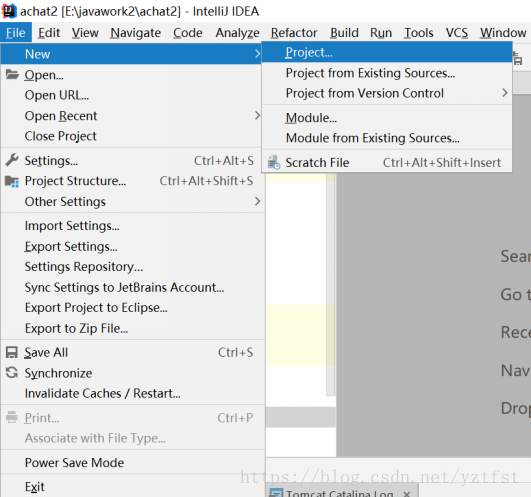Expand the Other Settings submenu arrow
The height and width of the screenshot is (497, 531).
pos(257,201)
